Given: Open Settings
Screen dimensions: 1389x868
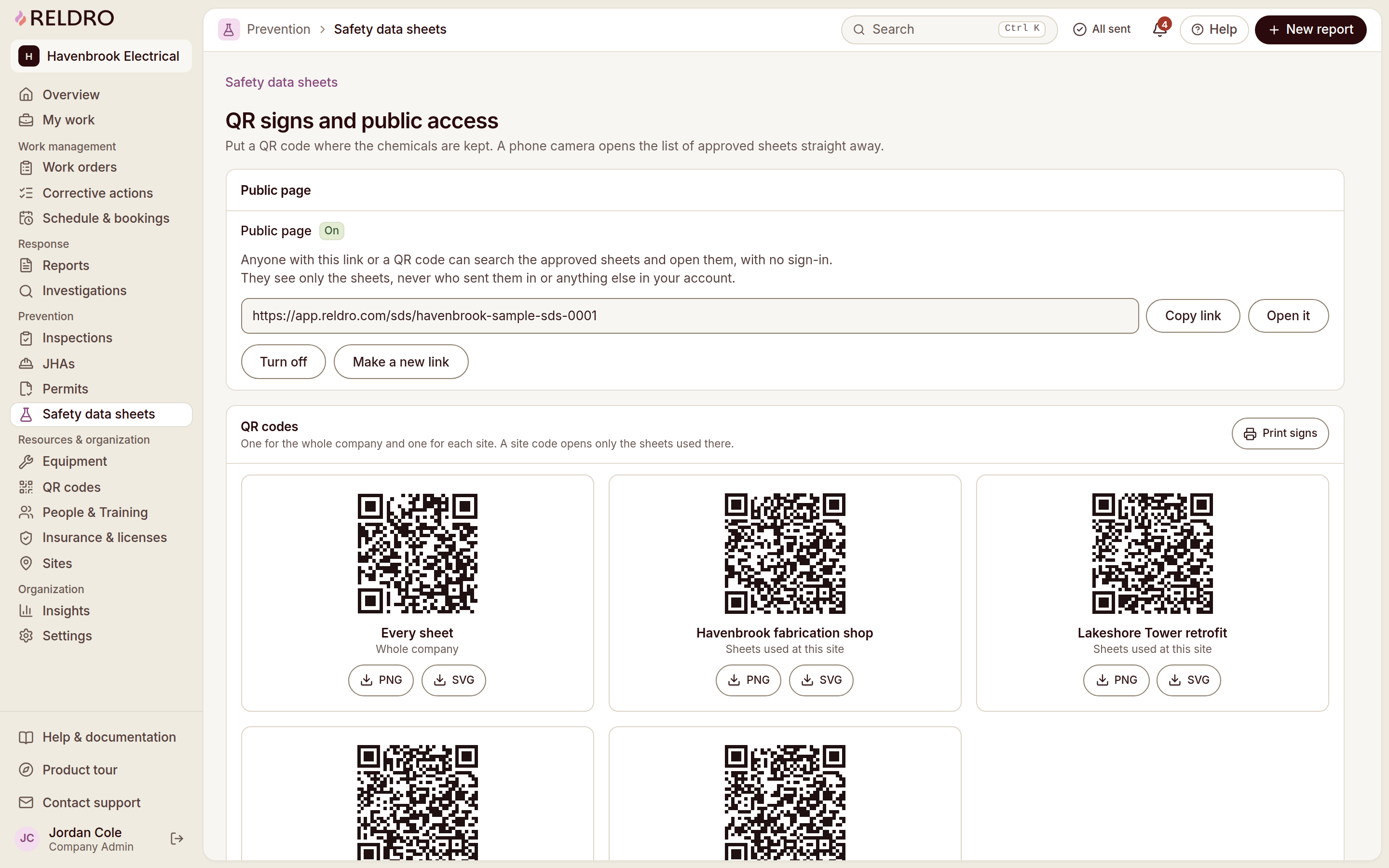Looking at the screenshot, I should pos(101,636).
